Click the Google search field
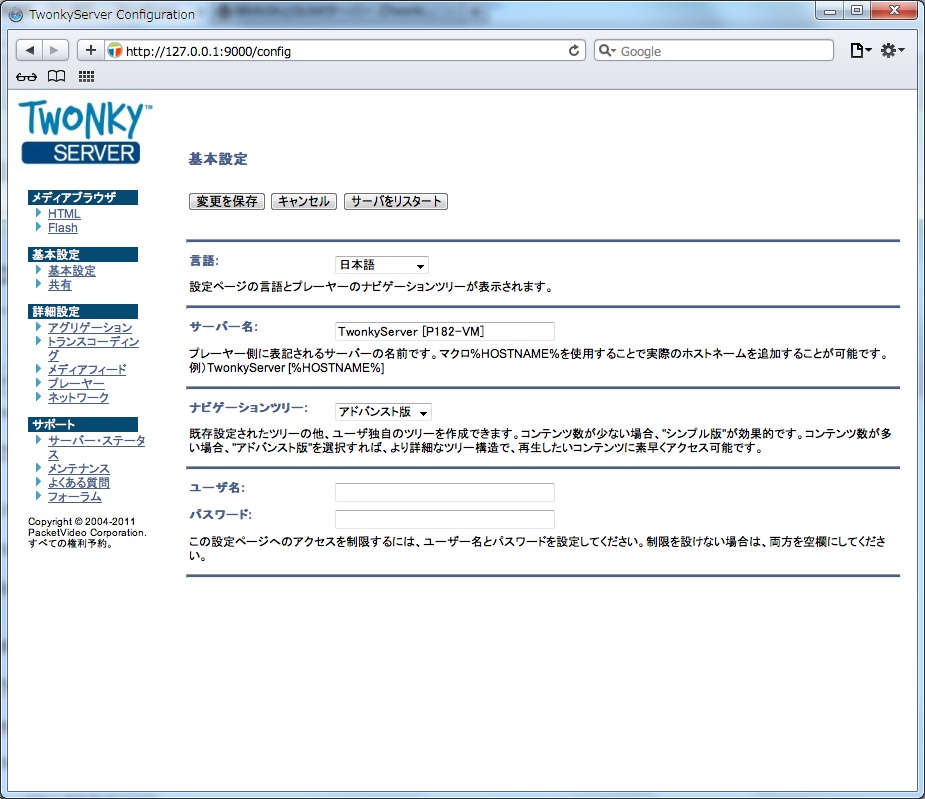This screenshot has height=799, width=925. point(714,51)
